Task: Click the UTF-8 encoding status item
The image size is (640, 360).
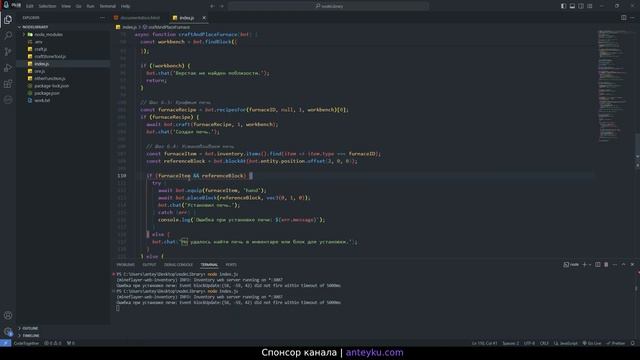Action: coord(529,343)
